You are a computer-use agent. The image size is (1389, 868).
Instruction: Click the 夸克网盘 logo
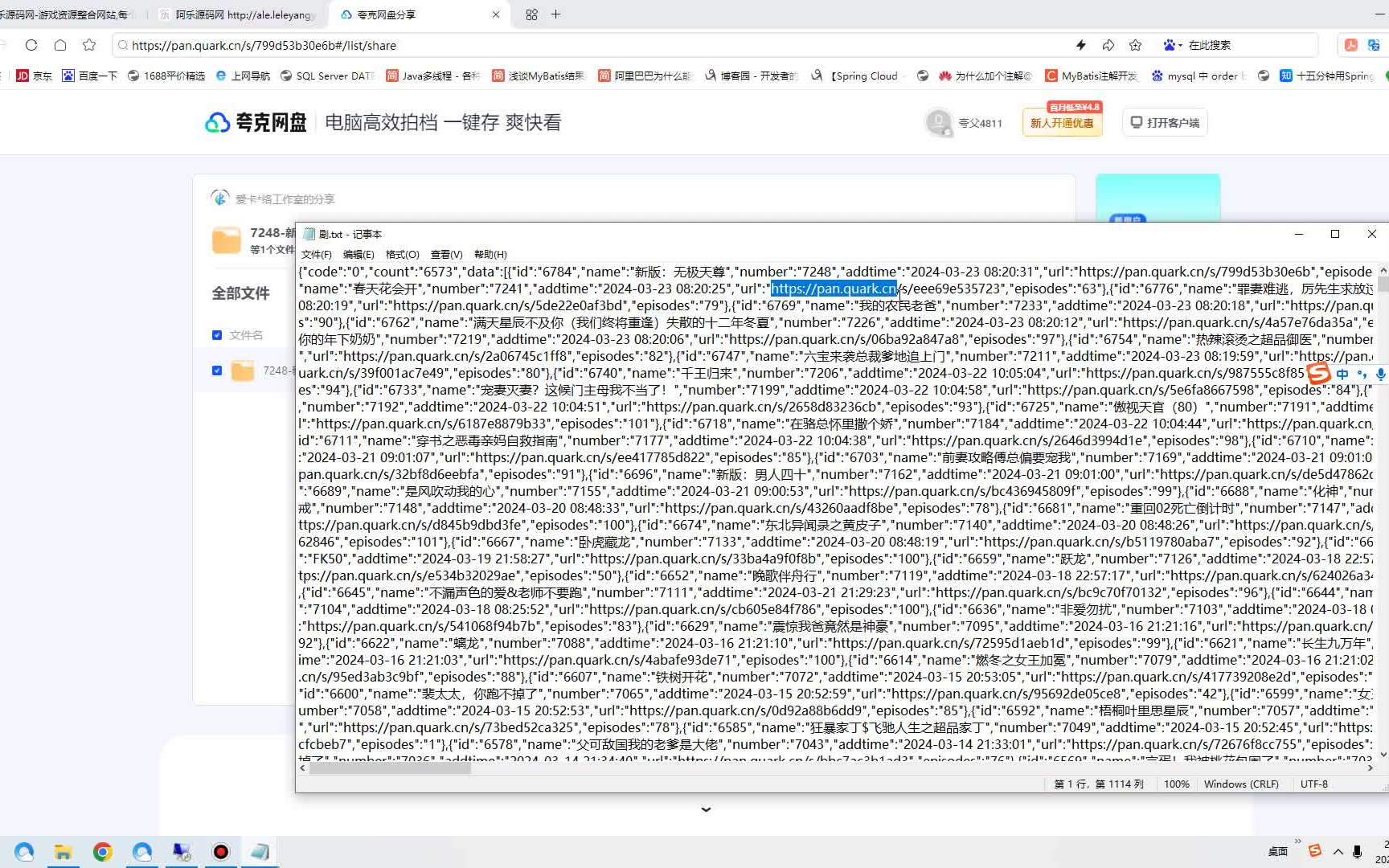tap(256, 122)
